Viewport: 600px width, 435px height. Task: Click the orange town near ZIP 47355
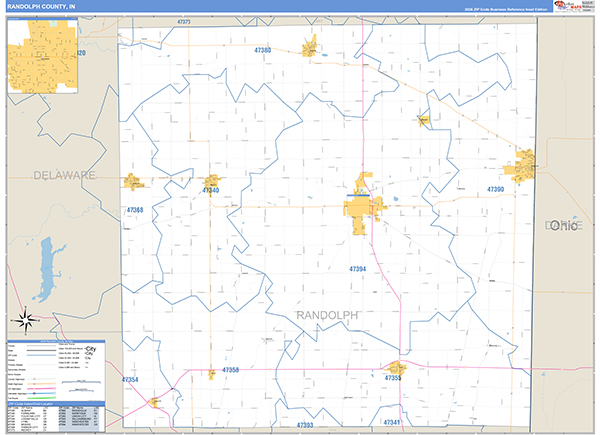pos(396,368)
